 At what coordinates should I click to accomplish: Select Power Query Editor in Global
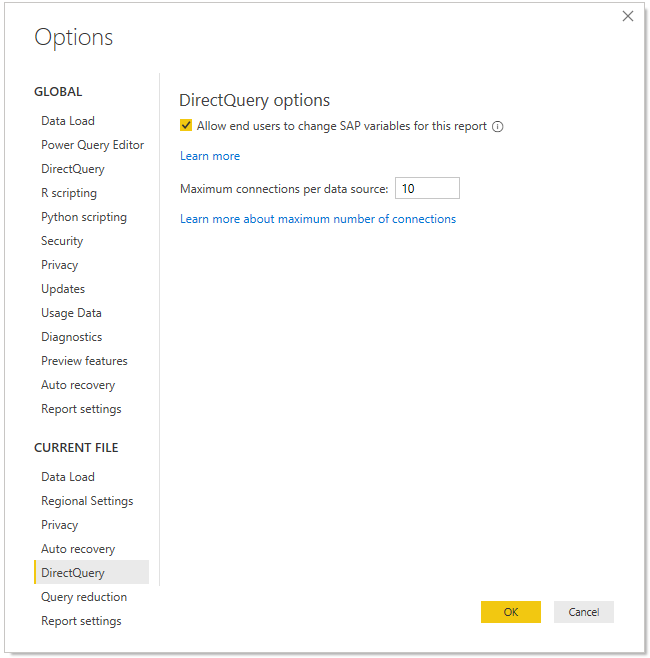(92, 145)
